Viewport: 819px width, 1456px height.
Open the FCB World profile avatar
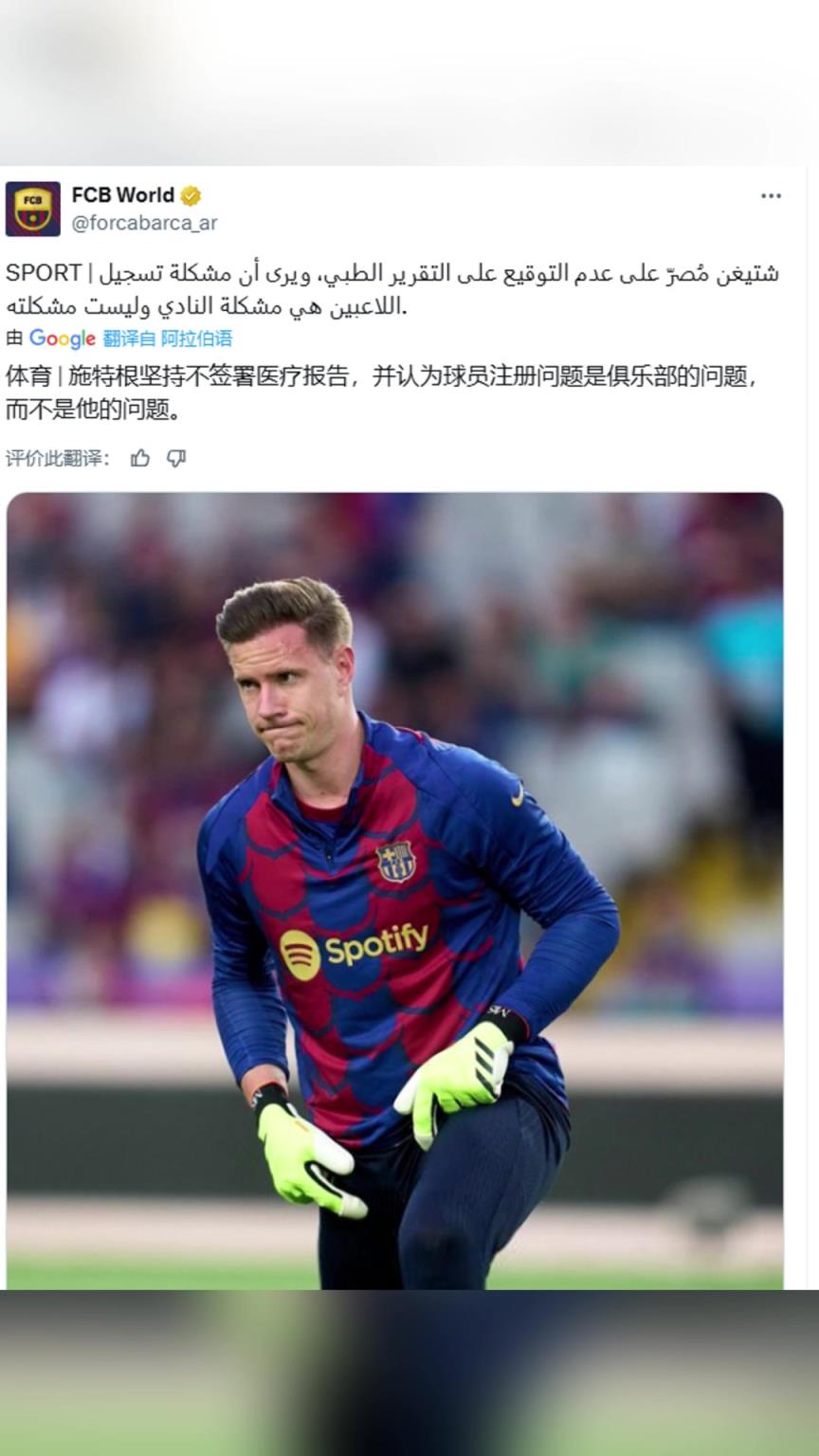click(x=32, y=209)
